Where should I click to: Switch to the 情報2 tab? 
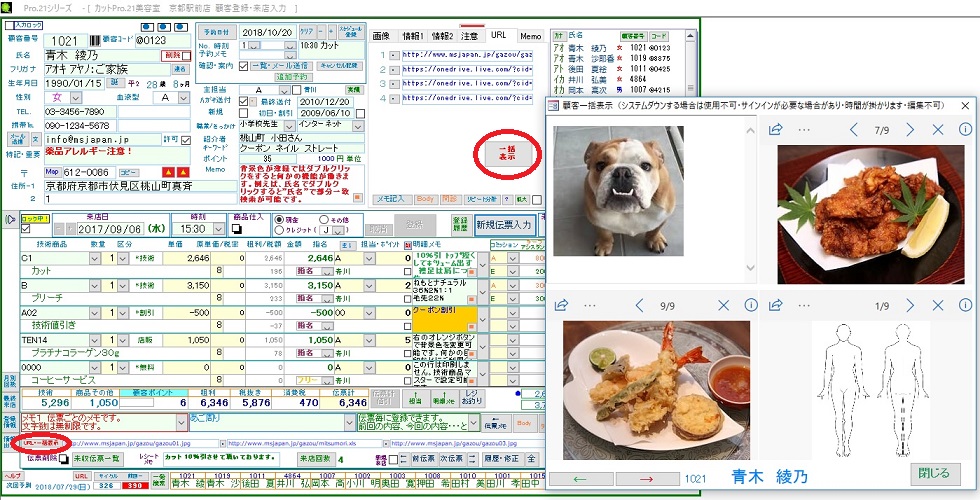tap(442, 36)
